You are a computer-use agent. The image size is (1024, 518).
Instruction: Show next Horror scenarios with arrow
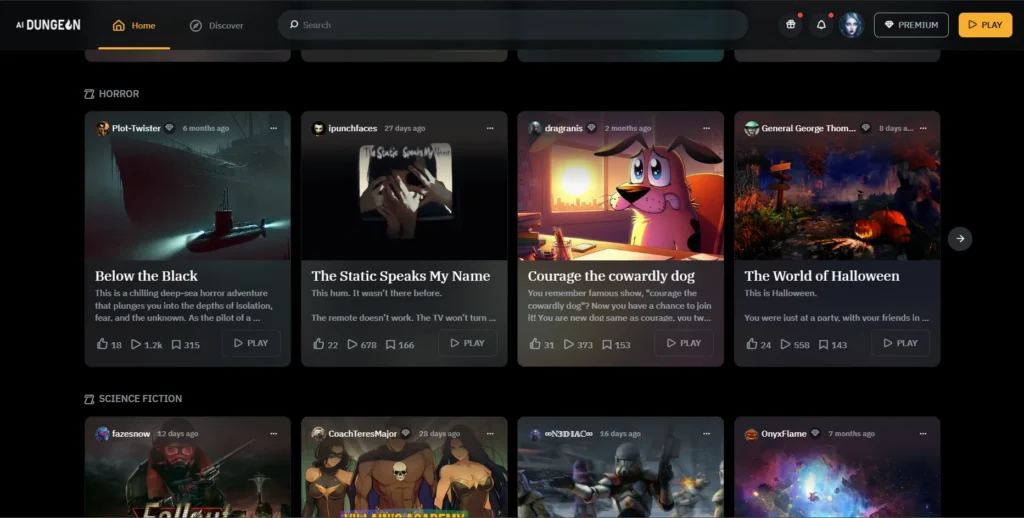(x=960, y=238)
